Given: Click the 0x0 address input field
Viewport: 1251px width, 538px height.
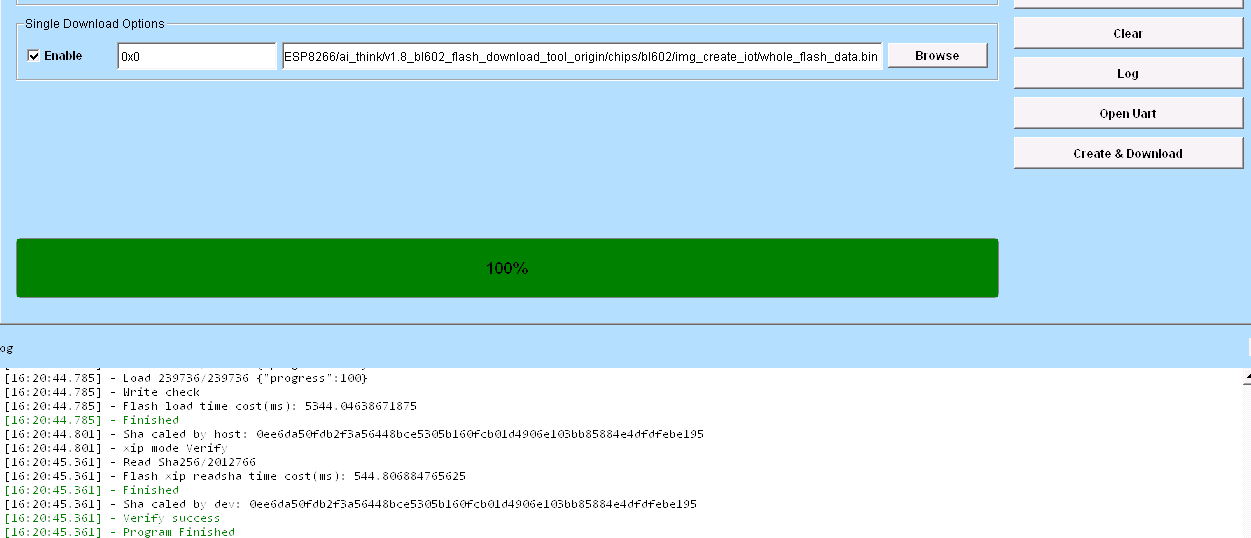Looking at the screenshot, I should click(196, 56).
